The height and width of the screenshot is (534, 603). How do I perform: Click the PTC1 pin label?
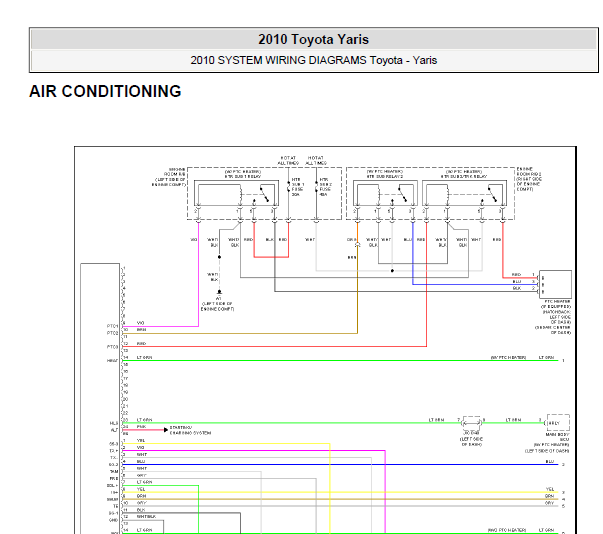(112, 326)
